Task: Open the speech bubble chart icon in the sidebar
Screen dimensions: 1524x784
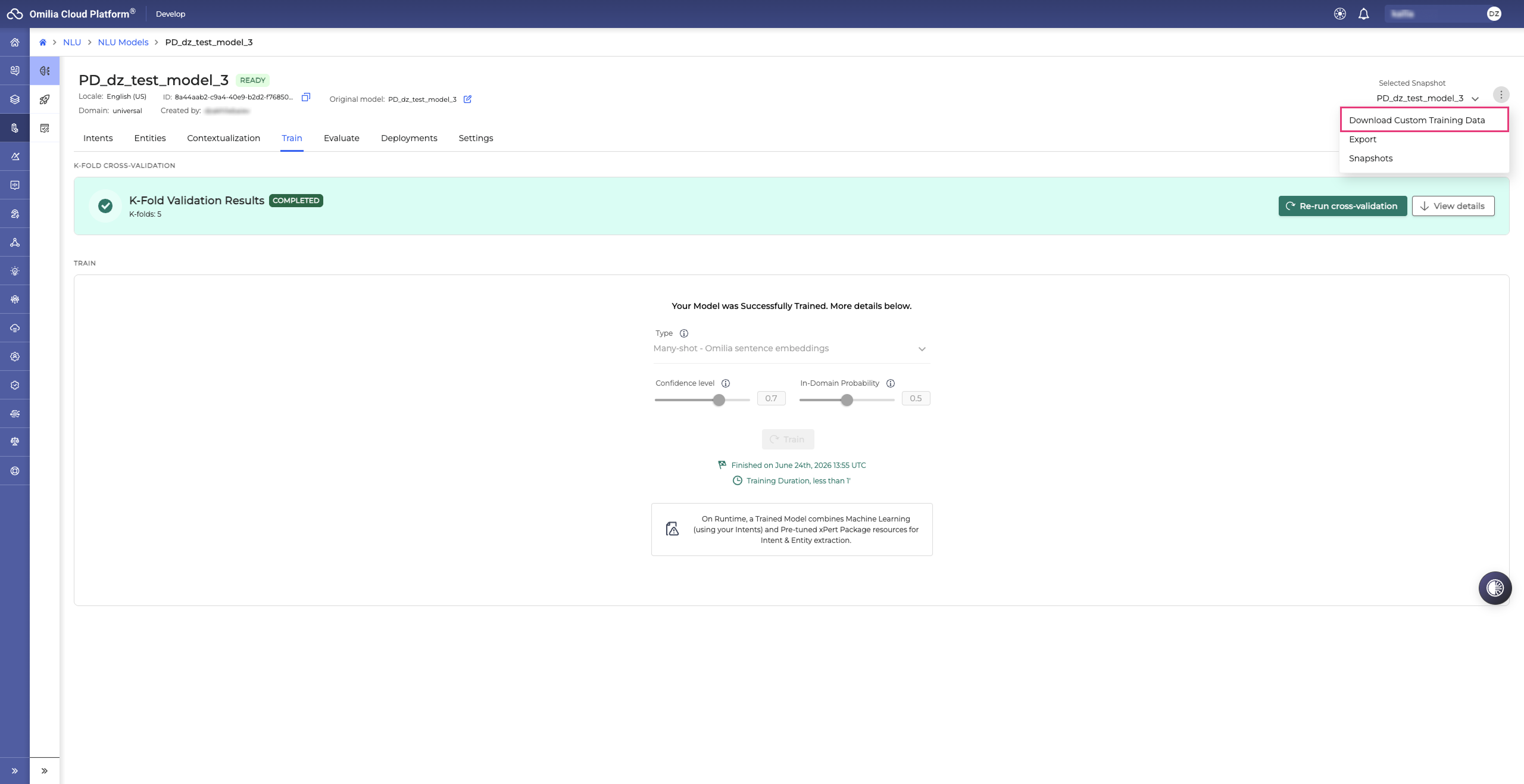Action: [15, 185]
